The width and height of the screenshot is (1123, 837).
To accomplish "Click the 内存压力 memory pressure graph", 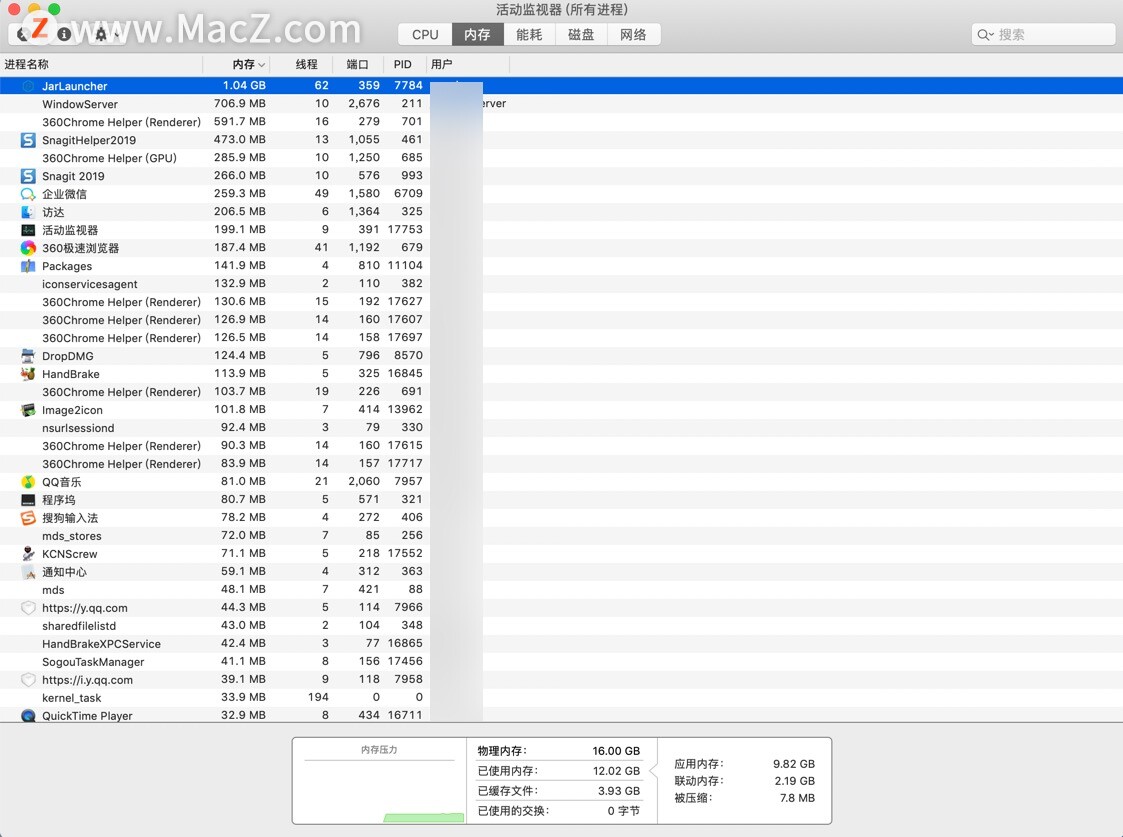I will (379, 781).
